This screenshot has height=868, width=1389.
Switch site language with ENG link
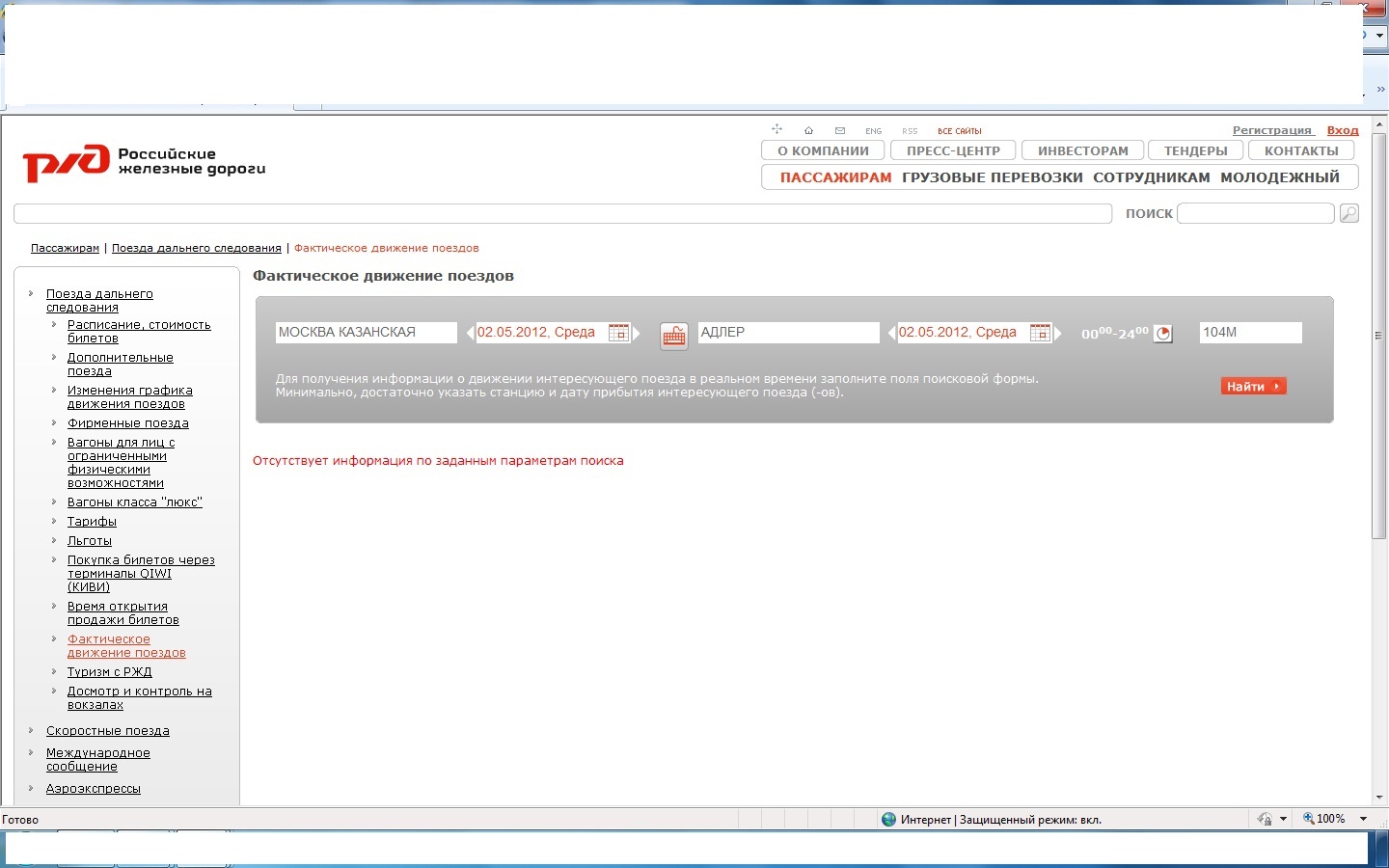(873, 131)
